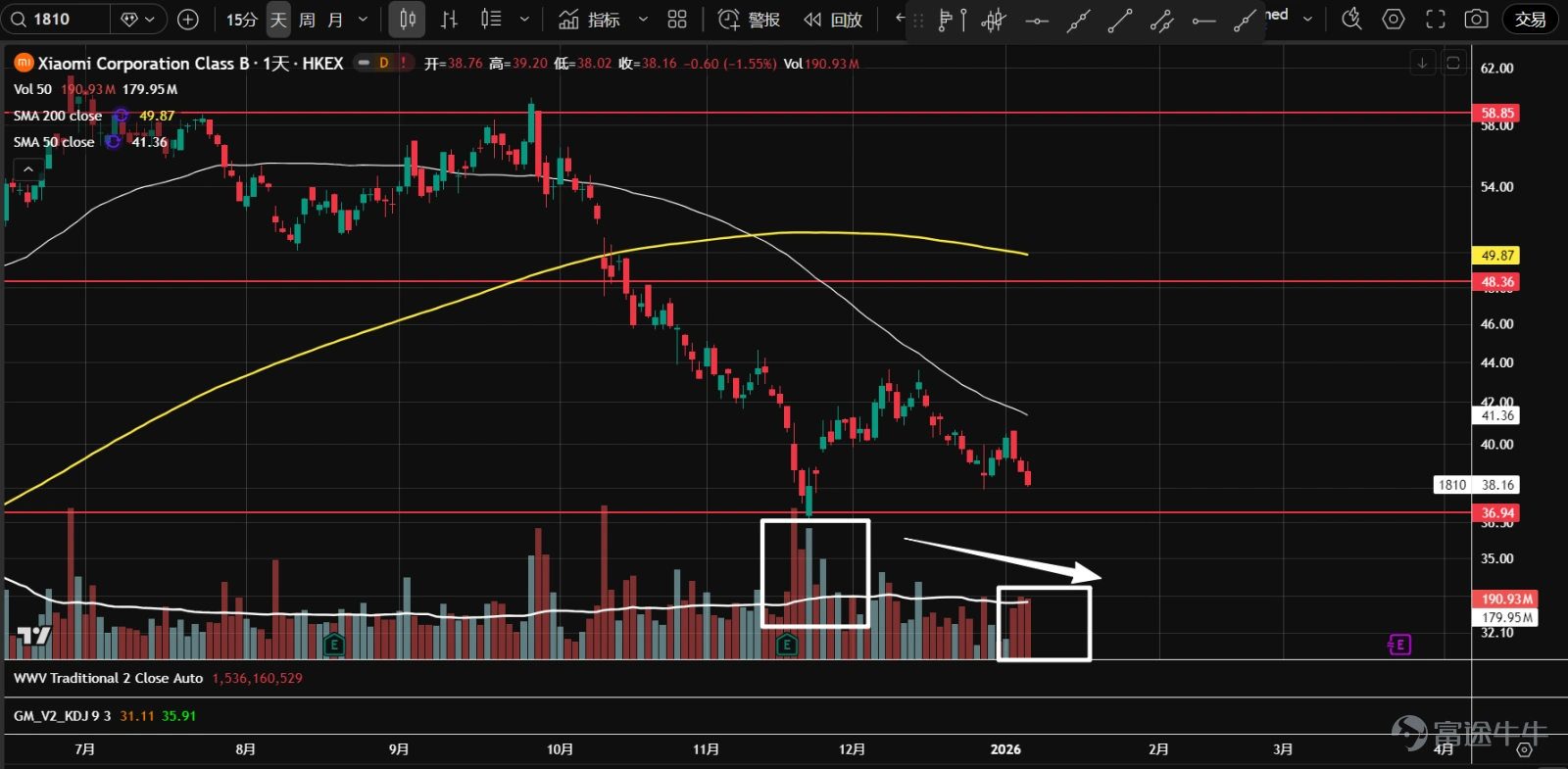Click the 58.85 red price label
This screenshot has width=1568, height=769.
click(x=1496, y=113)
